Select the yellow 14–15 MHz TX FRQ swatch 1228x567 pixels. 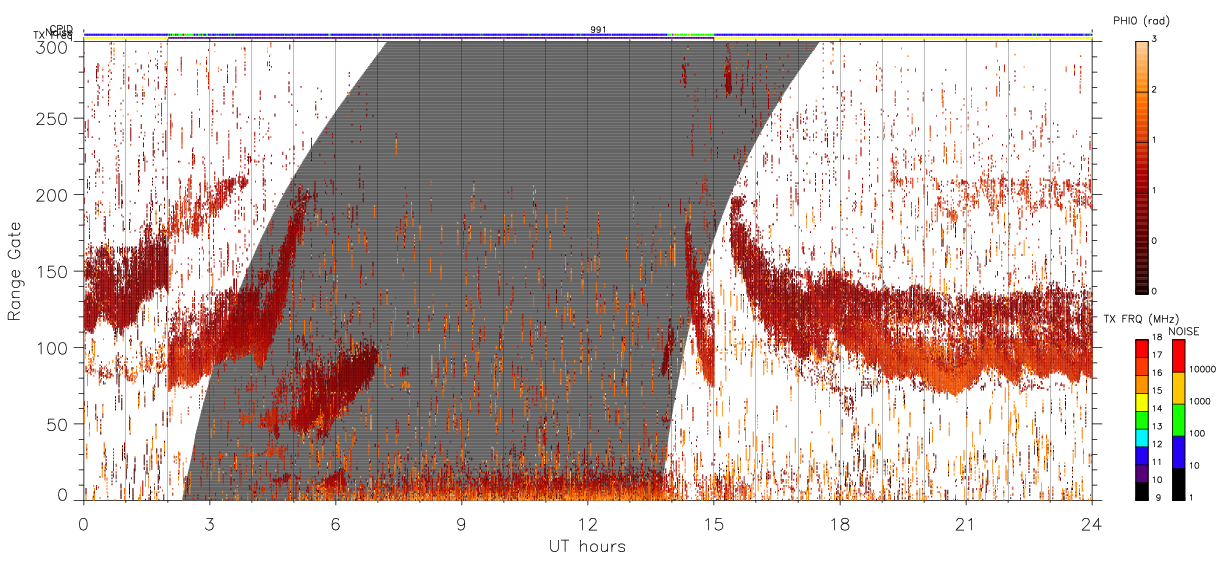tap(1142, 402)
